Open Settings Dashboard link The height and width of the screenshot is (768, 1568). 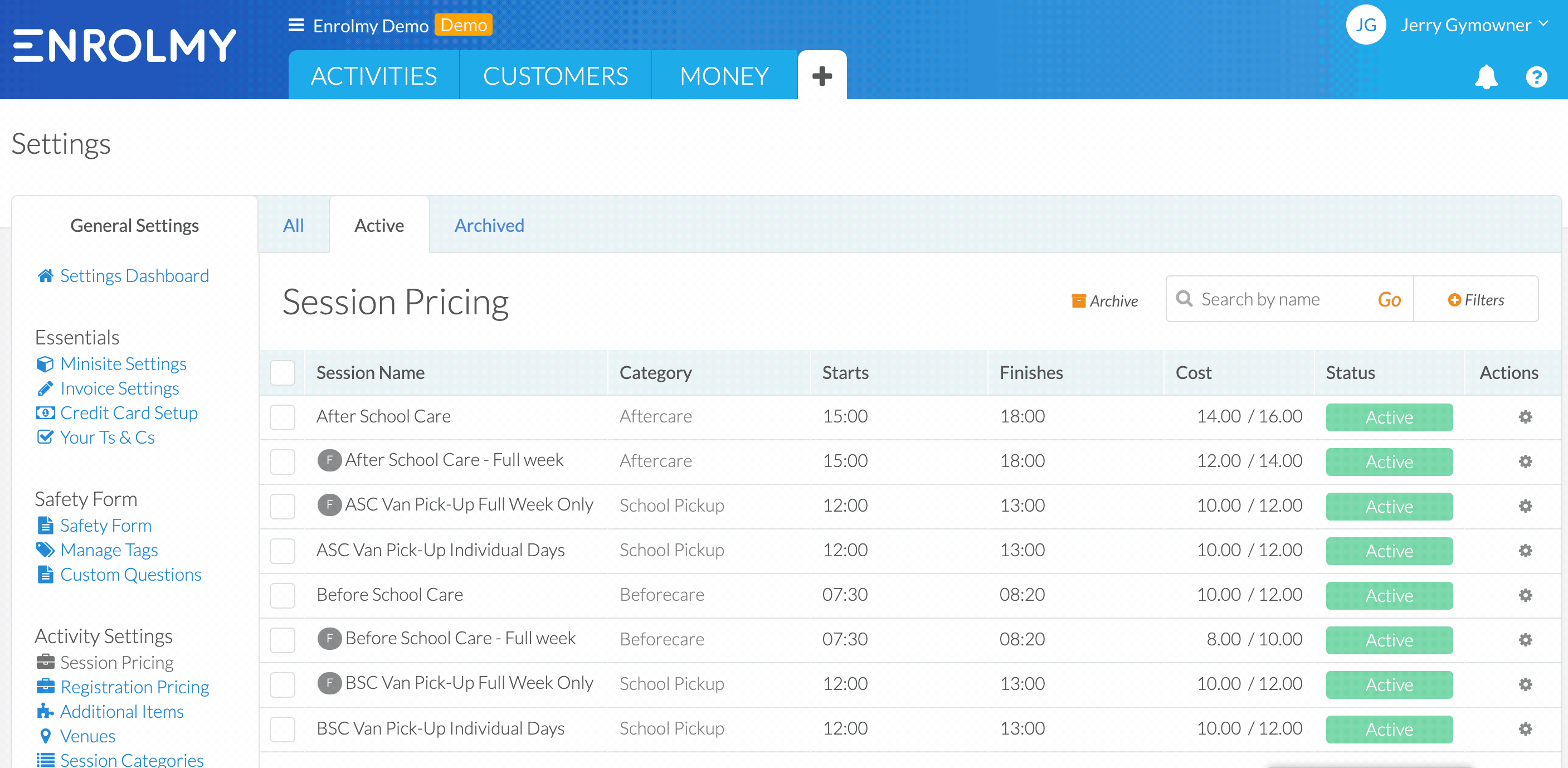[134, 275]
